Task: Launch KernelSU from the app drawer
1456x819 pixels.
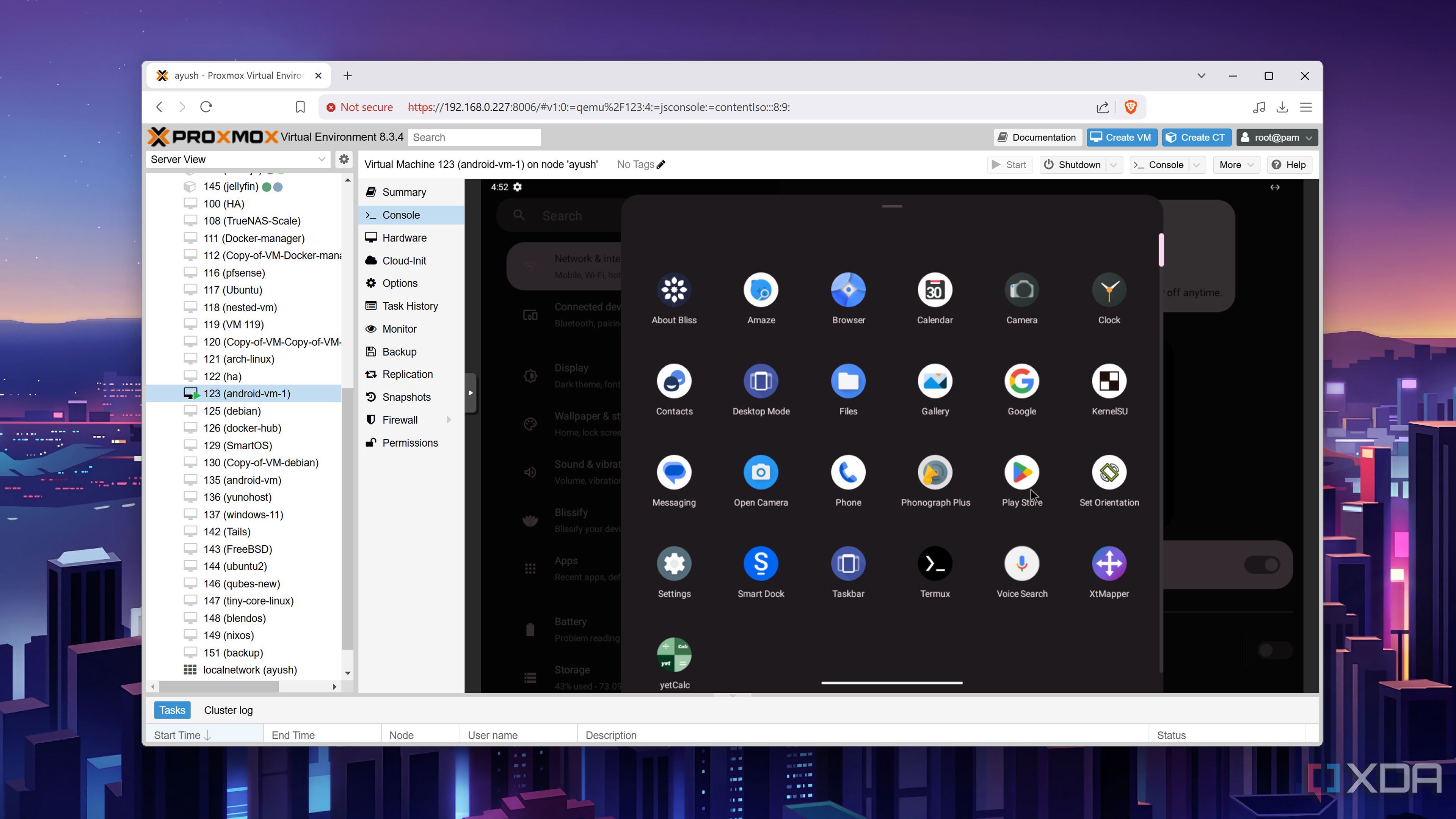Action: pyautogui.click(x=1109, y=381)
